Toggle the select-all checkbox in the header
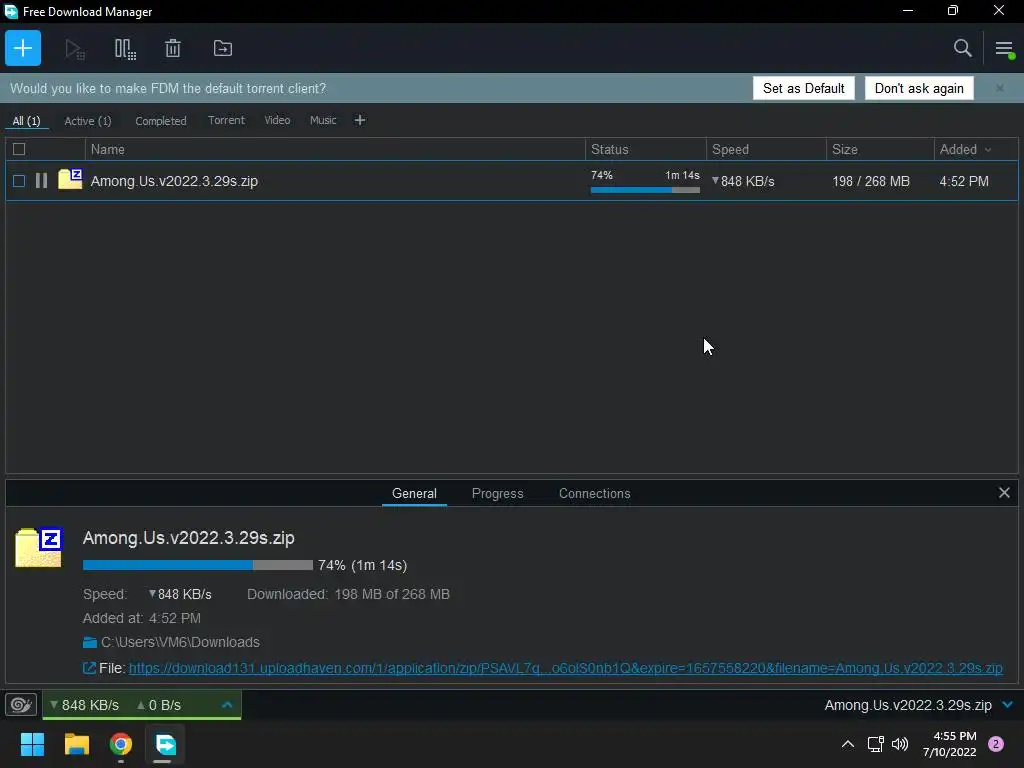The height and width of the screenshot is (768, 1024). click(19, 150)
